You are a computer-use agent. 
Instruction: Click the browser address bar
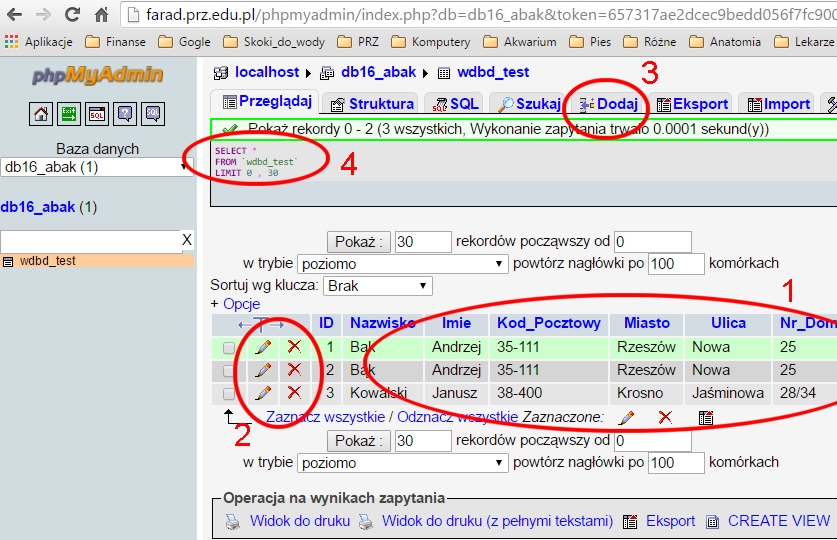tap(480, 14)
